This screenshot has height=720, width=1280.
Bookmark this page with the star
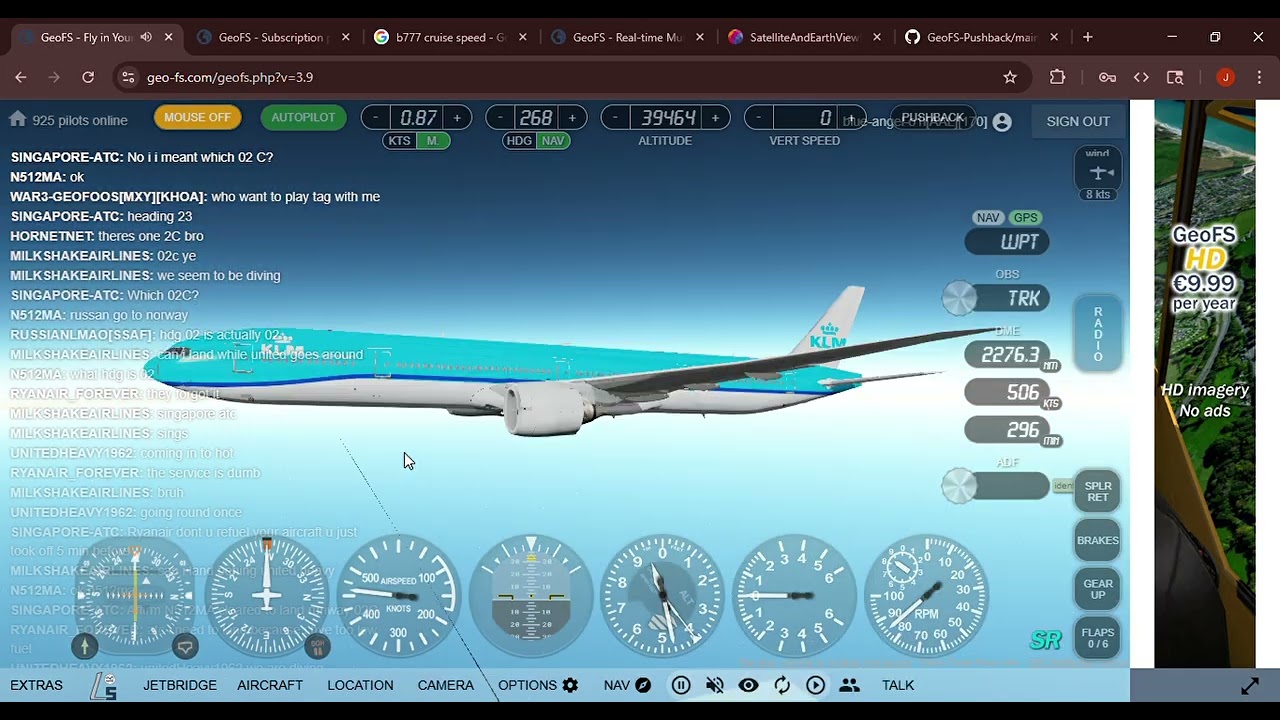coord(1010,77)
